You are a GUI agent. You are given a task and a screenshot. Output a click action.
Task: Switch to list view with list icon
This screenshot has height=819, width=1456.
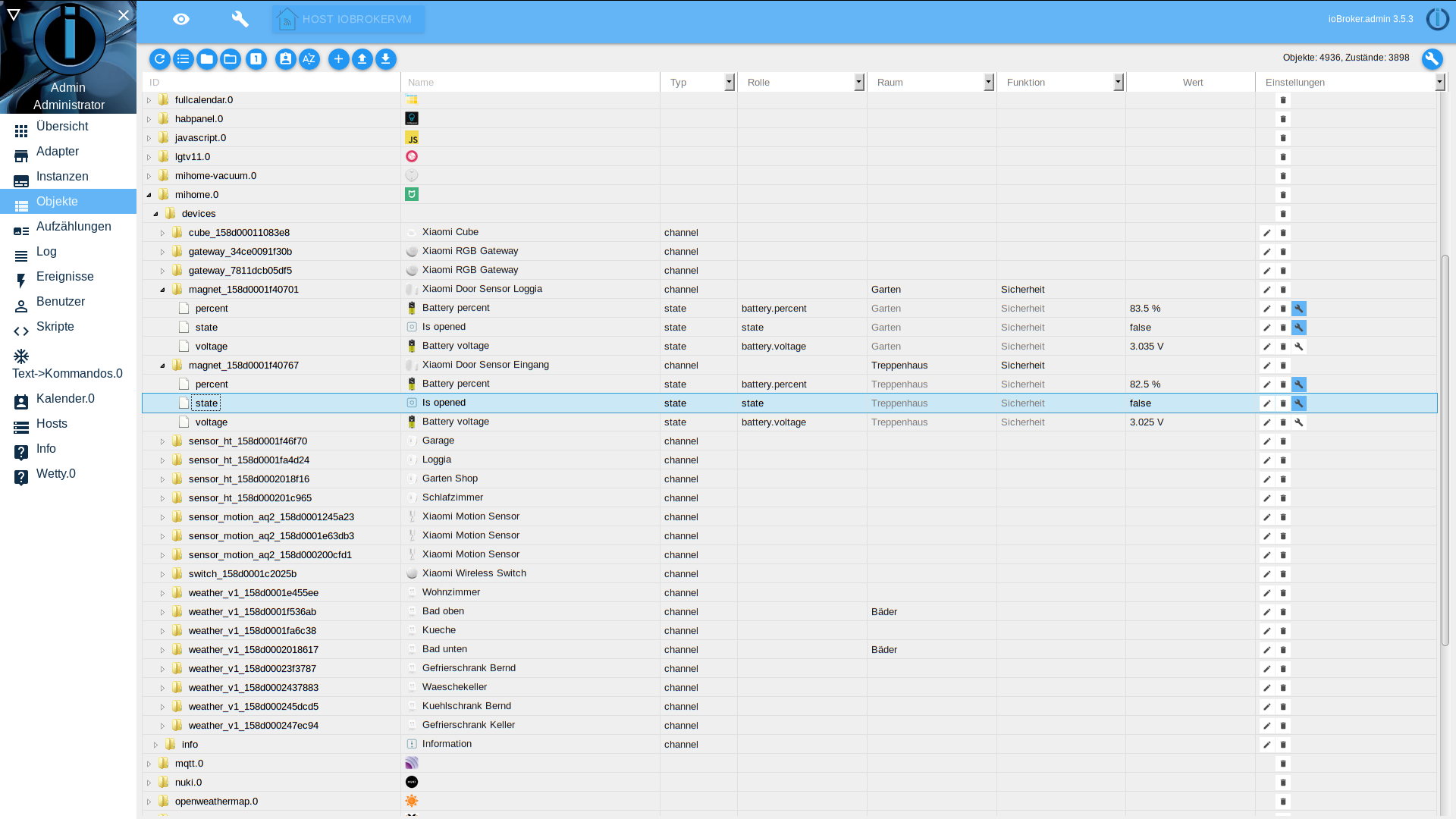[183, 59]
